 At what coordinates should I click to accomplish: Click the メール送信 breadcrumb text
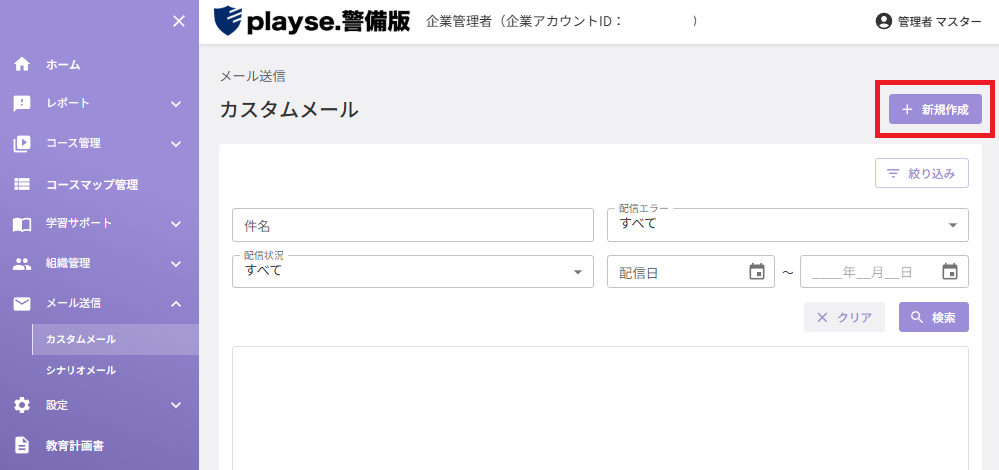252,77
